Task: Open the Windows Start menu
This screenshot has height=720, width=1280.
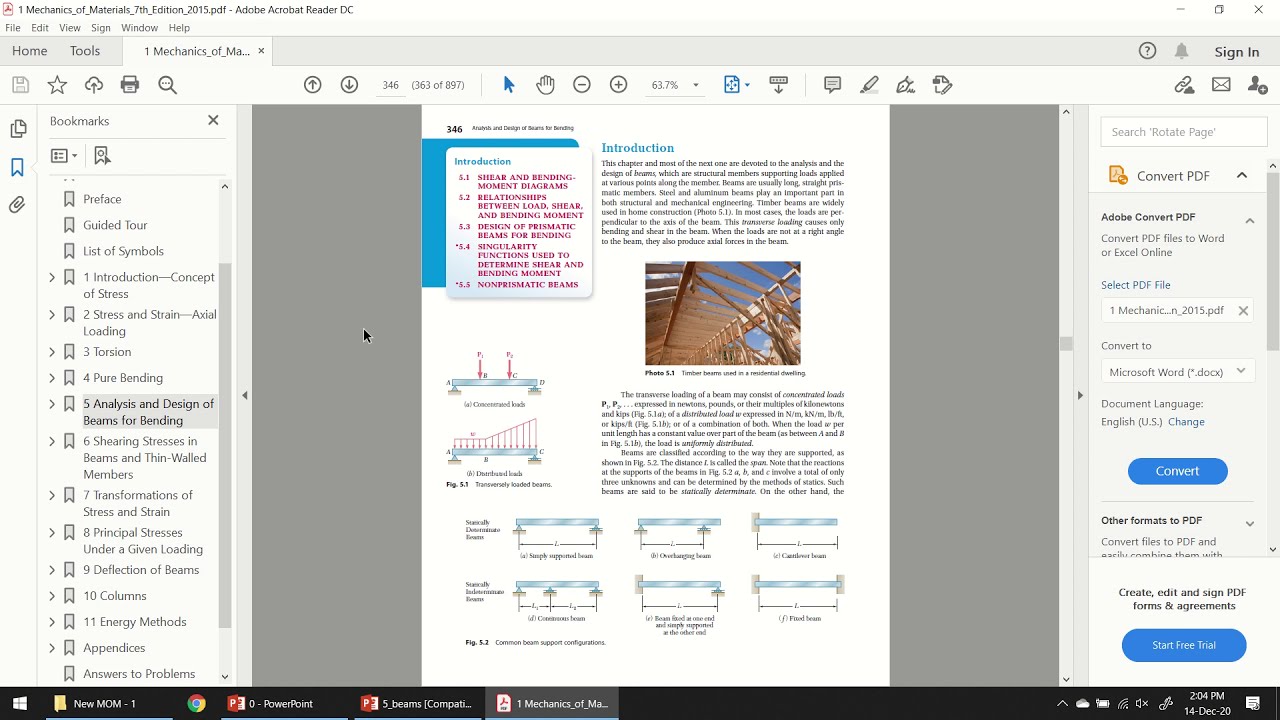Action: click(20, 703)
